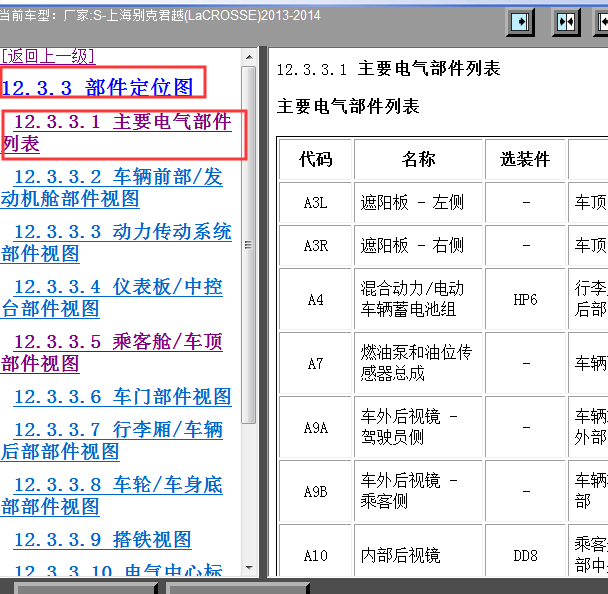Open 12.3.3.5 乘客舱/车顶部件视图
Viewport: 608px width, 594px height.
(x=112, y=353)
